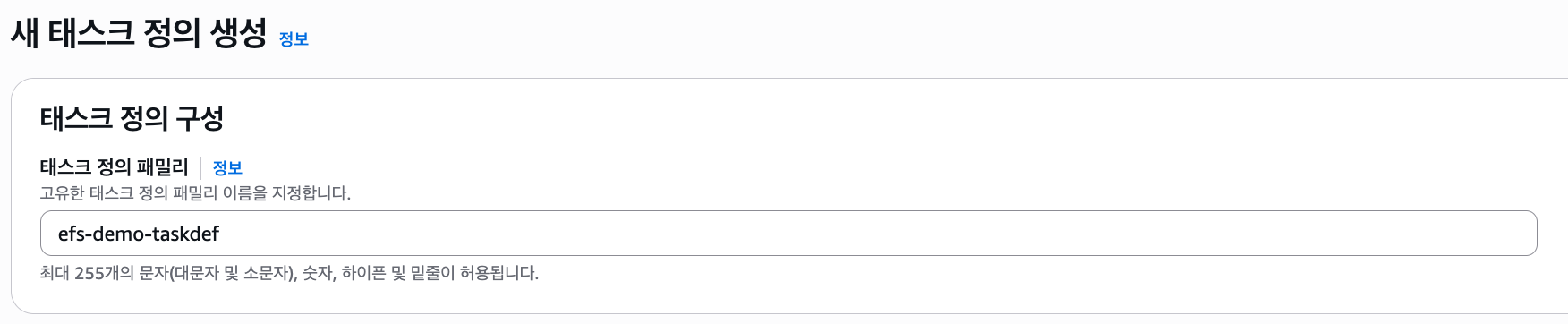Click the divider between label and 정보 link

pos(200,168)
